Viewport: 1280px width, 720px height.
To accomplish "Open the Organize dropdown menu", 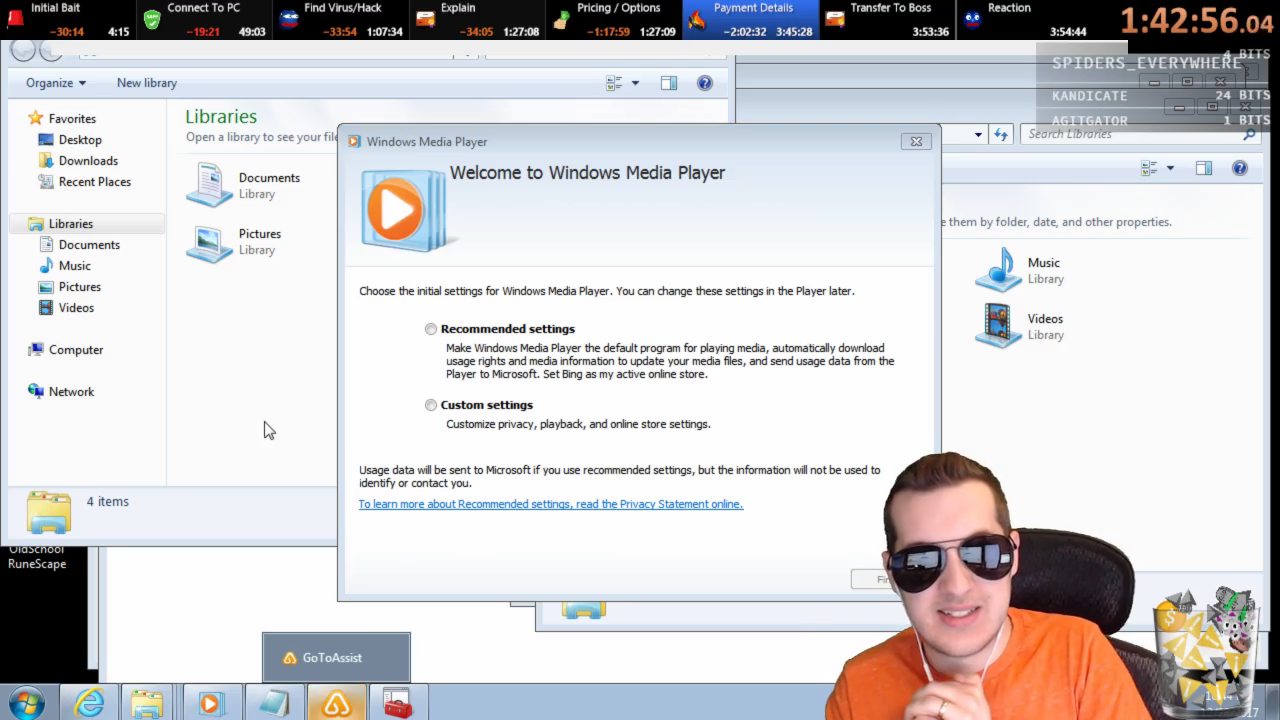I will tap(56, 83).
